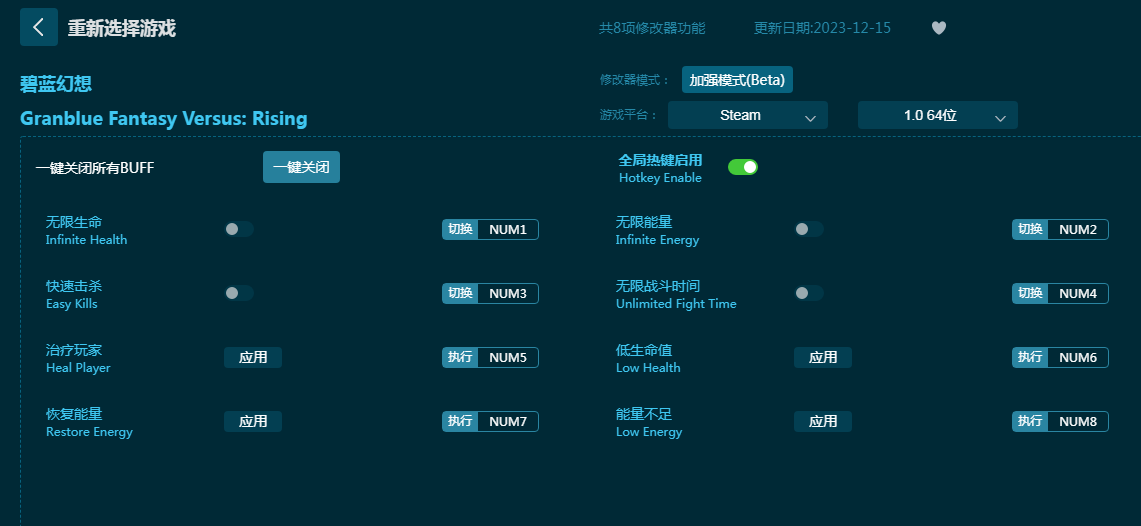This screenshot has width=1141, height=526.
Task: Click the NUM7 hotkey for Restore Energy
Action: click(508, 421)
